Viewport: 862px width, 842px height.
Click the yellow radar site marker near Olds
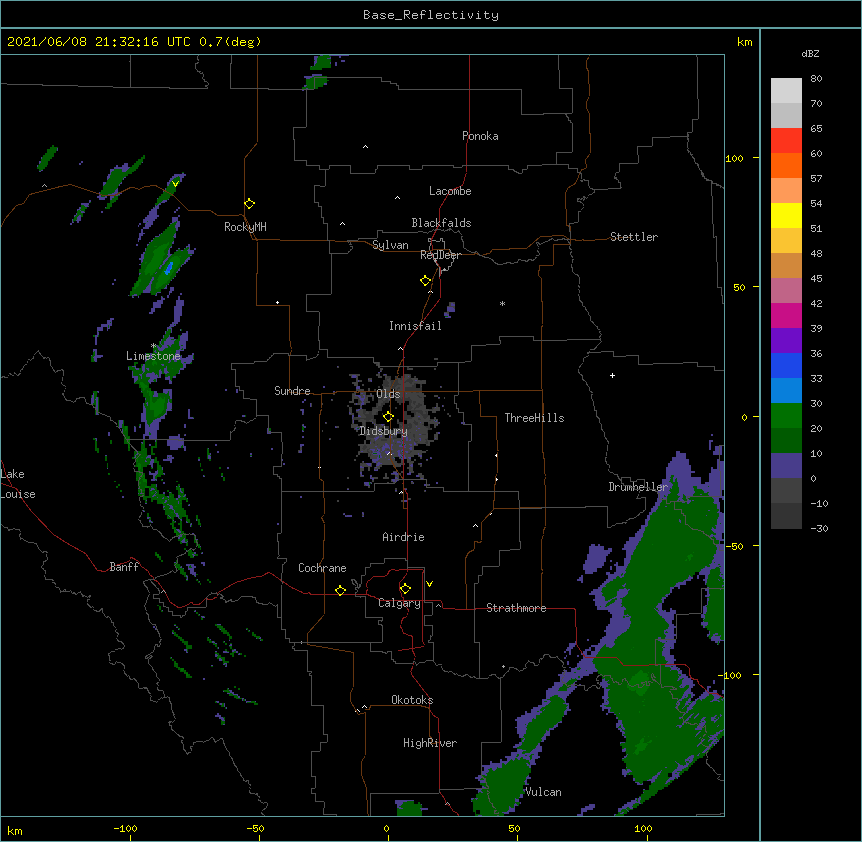point(388,416)
